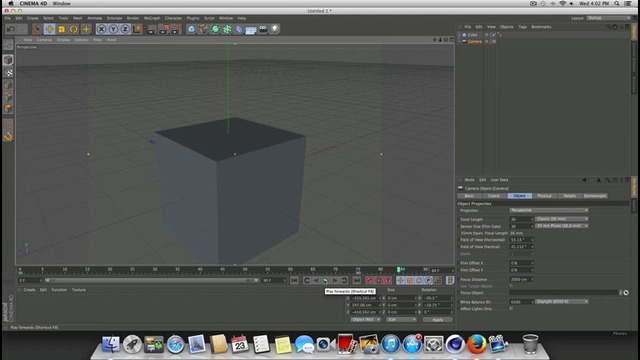Viewport: 640px width, 360px height.
Task: Click the Undo arrow in the toolbar
Action: [x=11, y=29]
